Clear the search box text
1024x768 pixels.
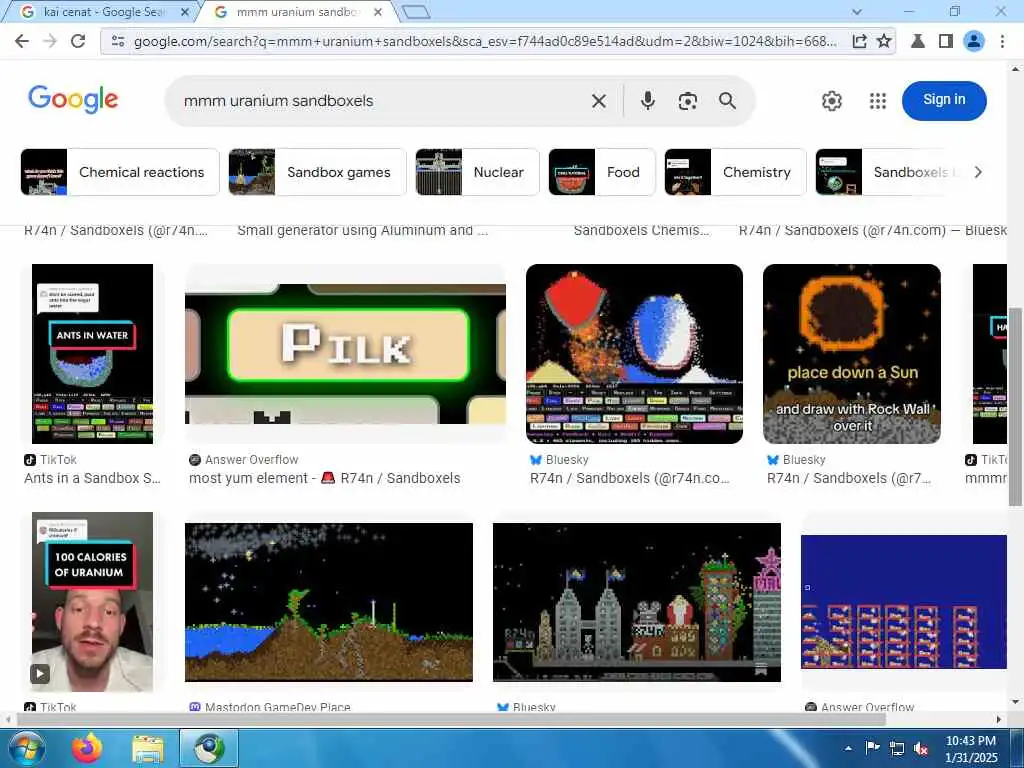pyautogui.click(x=598, y=101)
